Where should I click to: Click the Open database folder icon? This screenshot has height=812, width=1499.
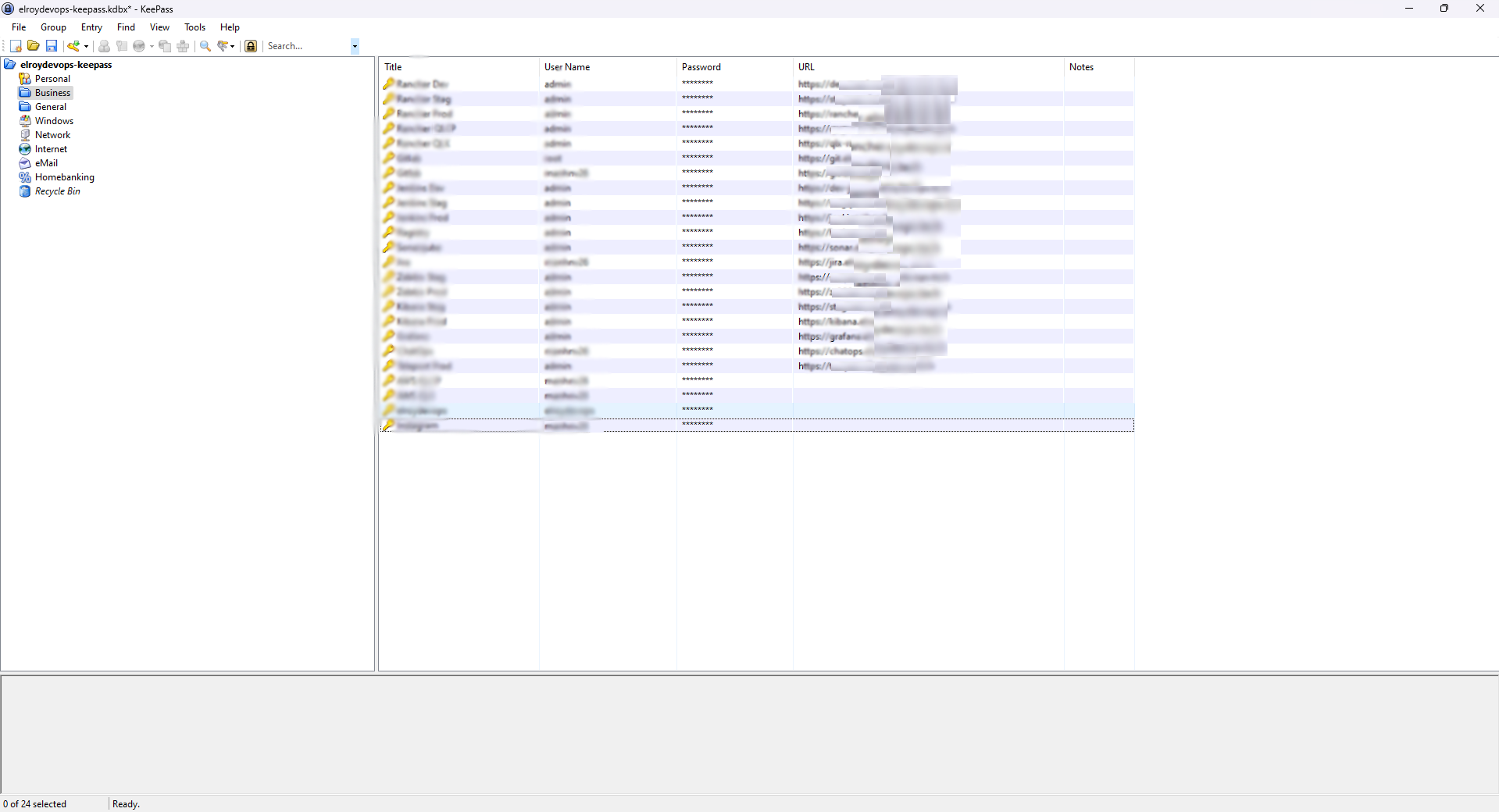click(34, 46)
